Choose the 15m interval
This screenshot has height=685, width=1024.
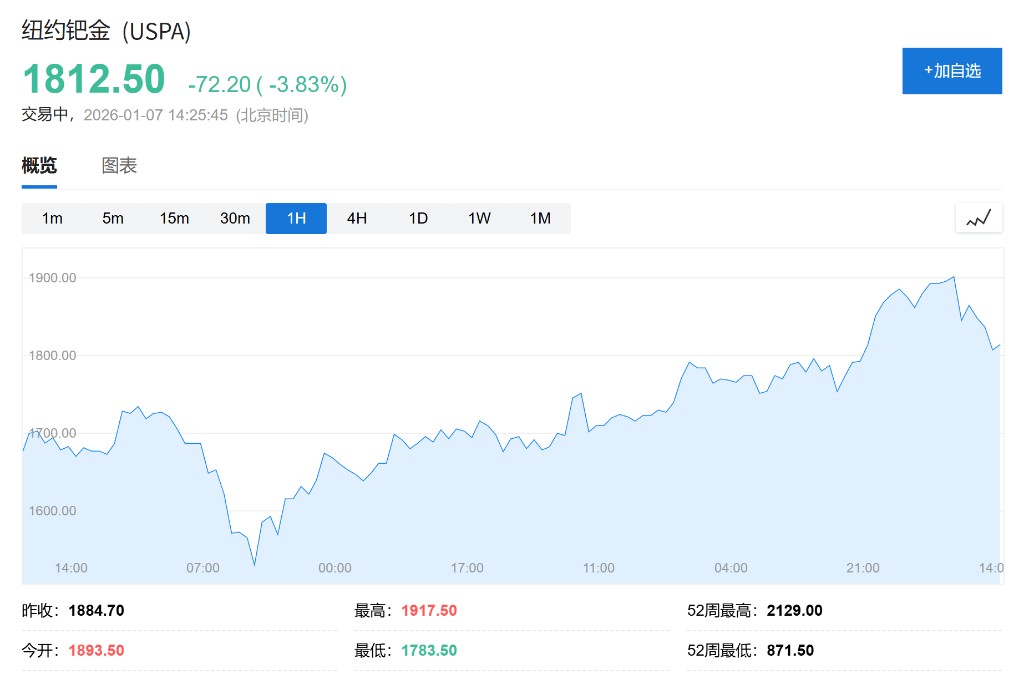click(x=174, y=218)
